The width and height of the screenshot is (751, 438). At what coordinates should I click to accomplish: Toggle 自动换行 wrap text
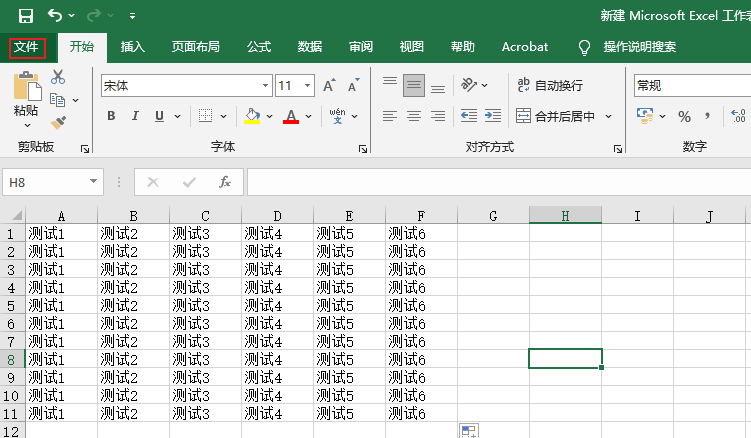point(550,85)
